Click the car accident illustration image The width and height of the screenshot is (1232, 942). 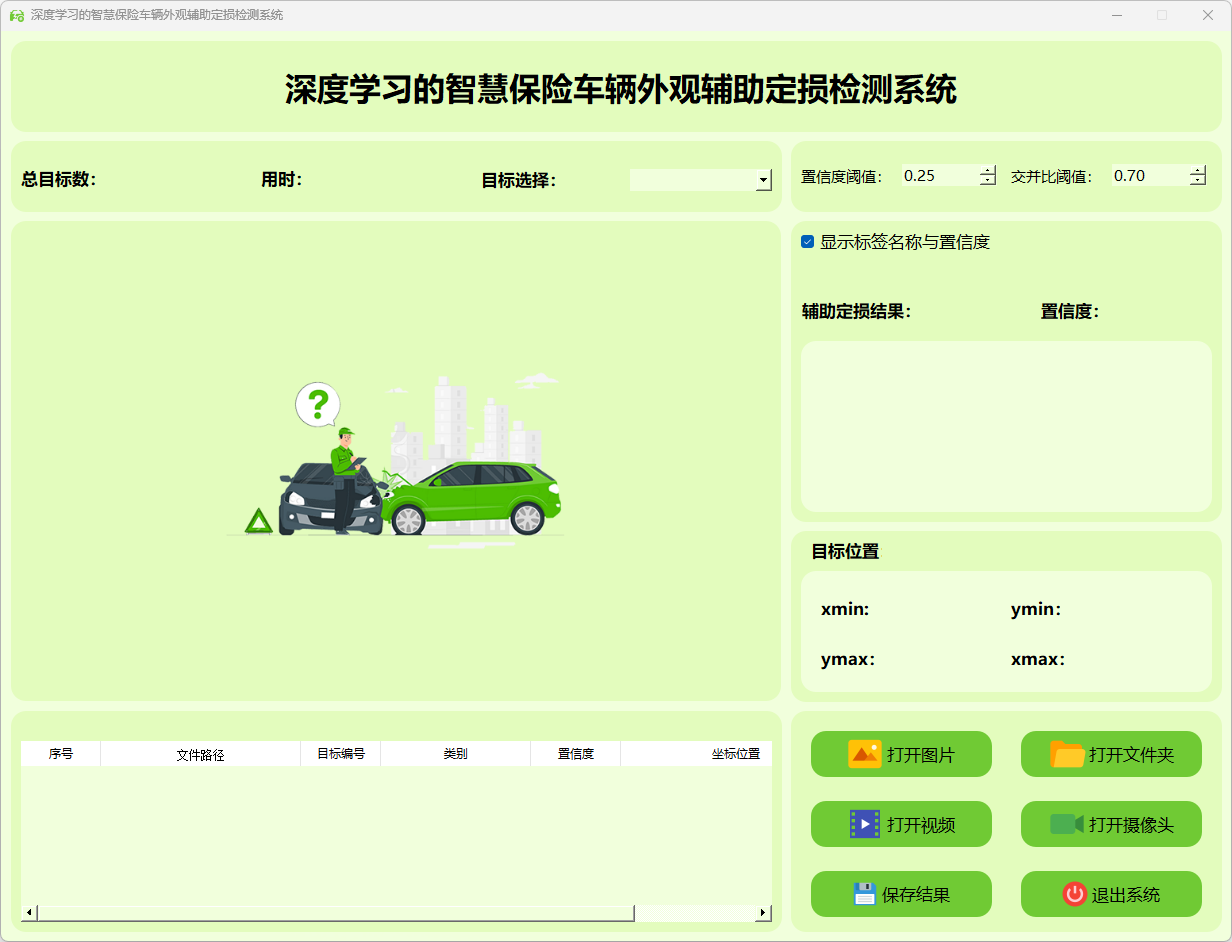tap(400, 460)
